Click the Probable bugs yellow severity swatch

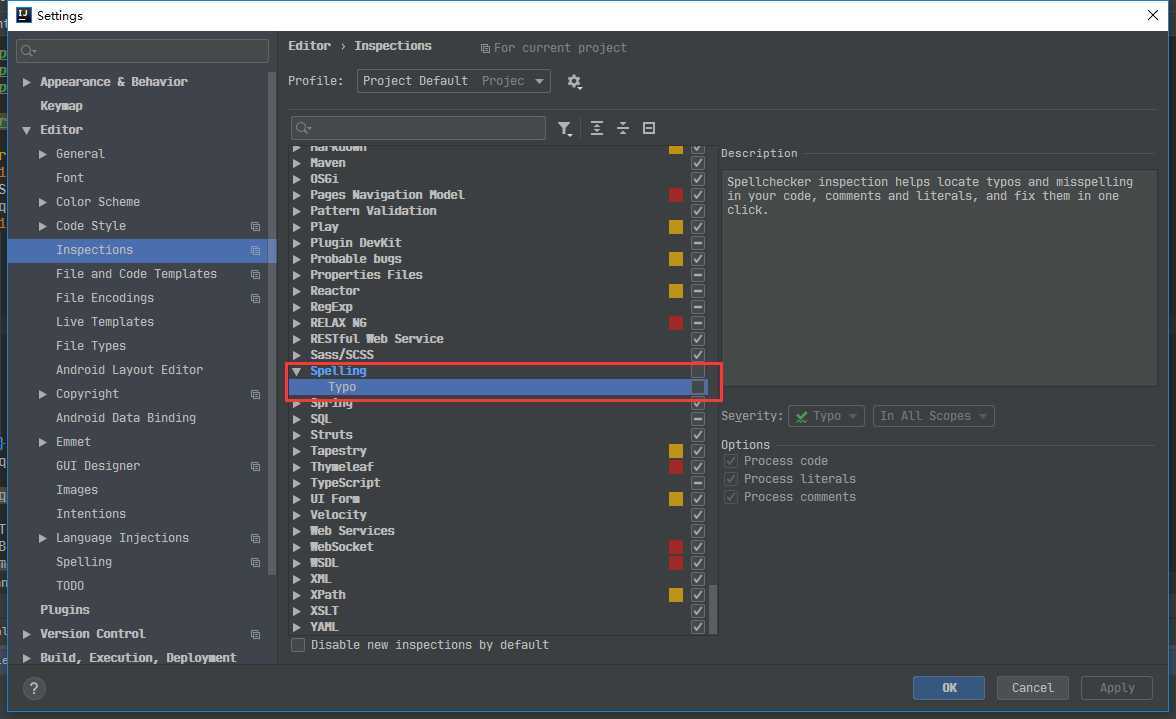[676, 259]
